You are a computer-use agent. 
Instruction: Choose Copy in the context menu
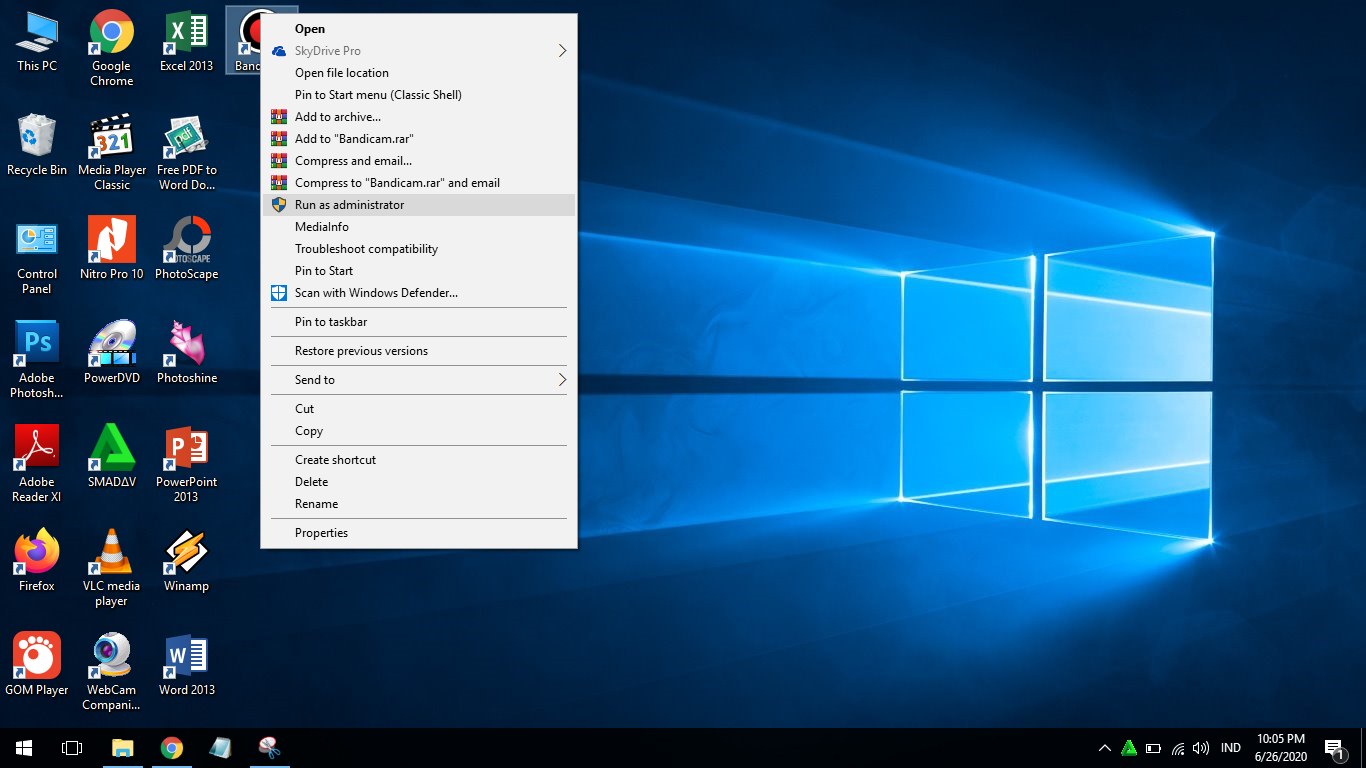coord(419,431)
